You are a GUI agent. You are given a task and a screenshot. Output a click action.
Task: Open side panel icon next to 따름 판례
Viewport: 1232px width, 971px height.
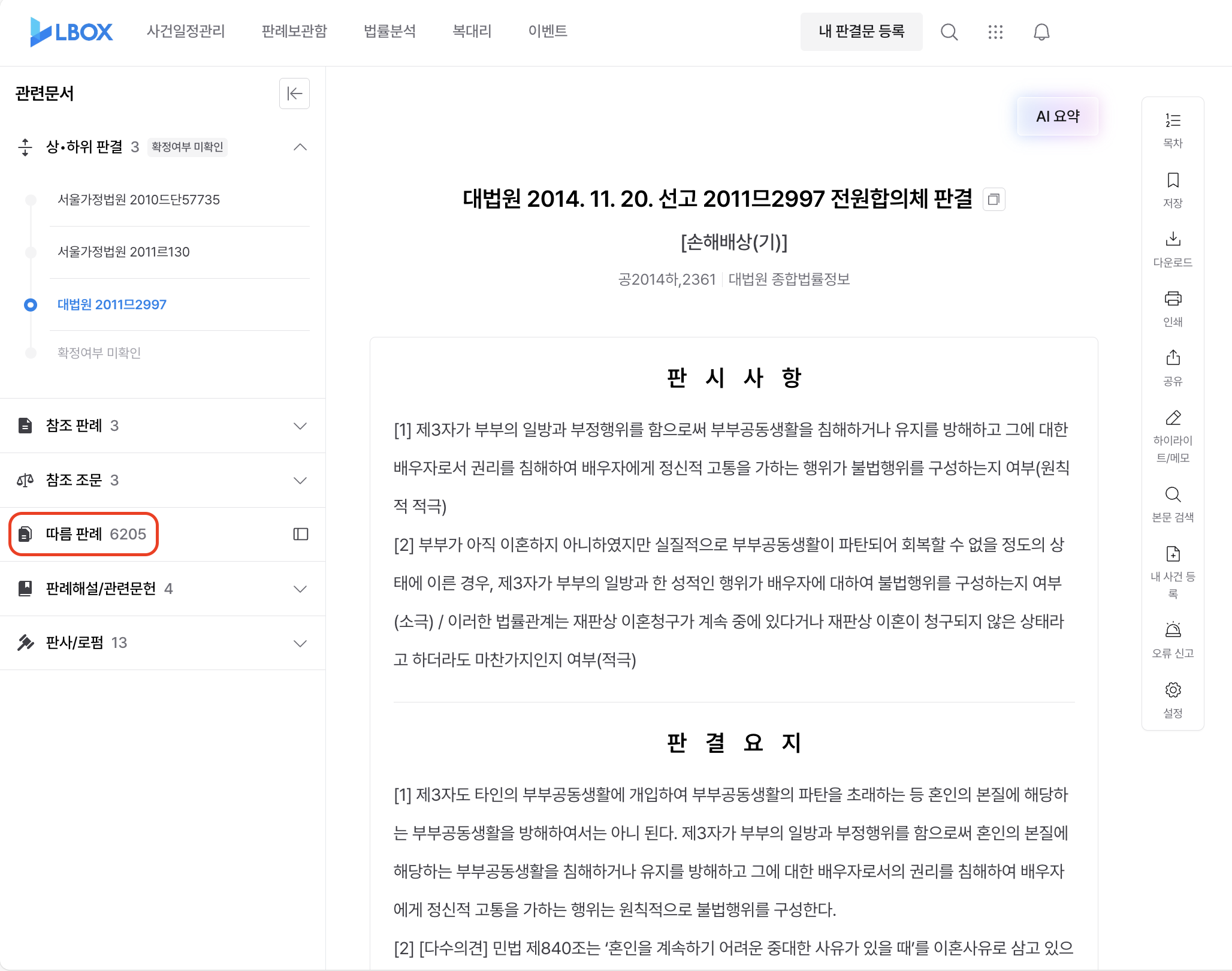pyautogui.click(x=301, y=534)
